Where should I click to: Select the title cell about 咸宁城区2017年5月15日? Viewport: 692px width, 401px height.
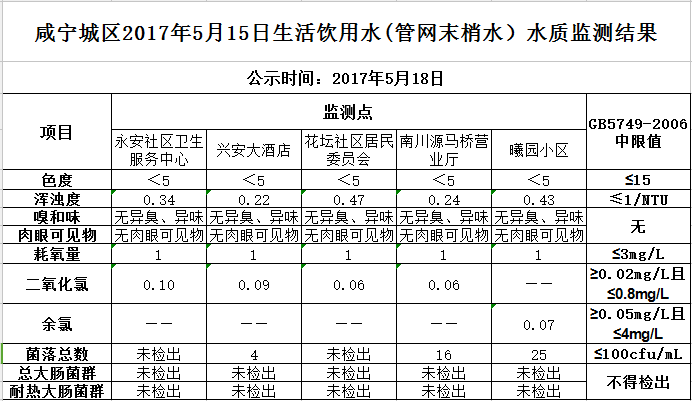point(346,32)
